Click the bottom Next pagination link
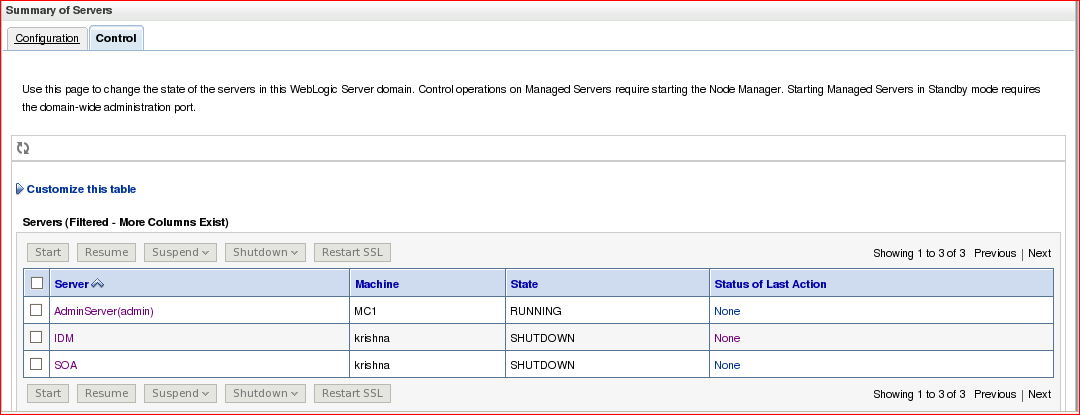This screenshot has width=1080, height=415. click(1039, 394)
